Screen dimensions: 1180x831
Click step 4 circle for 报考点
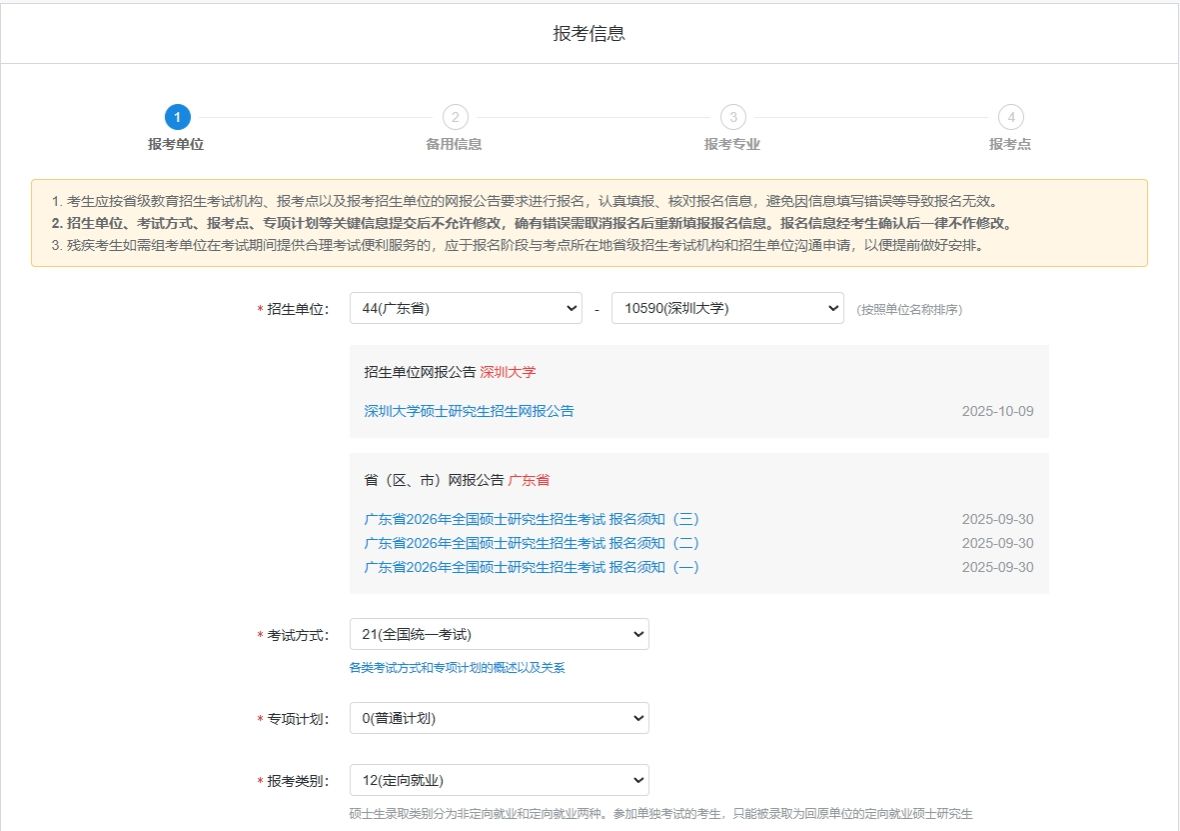point(1011,118)
